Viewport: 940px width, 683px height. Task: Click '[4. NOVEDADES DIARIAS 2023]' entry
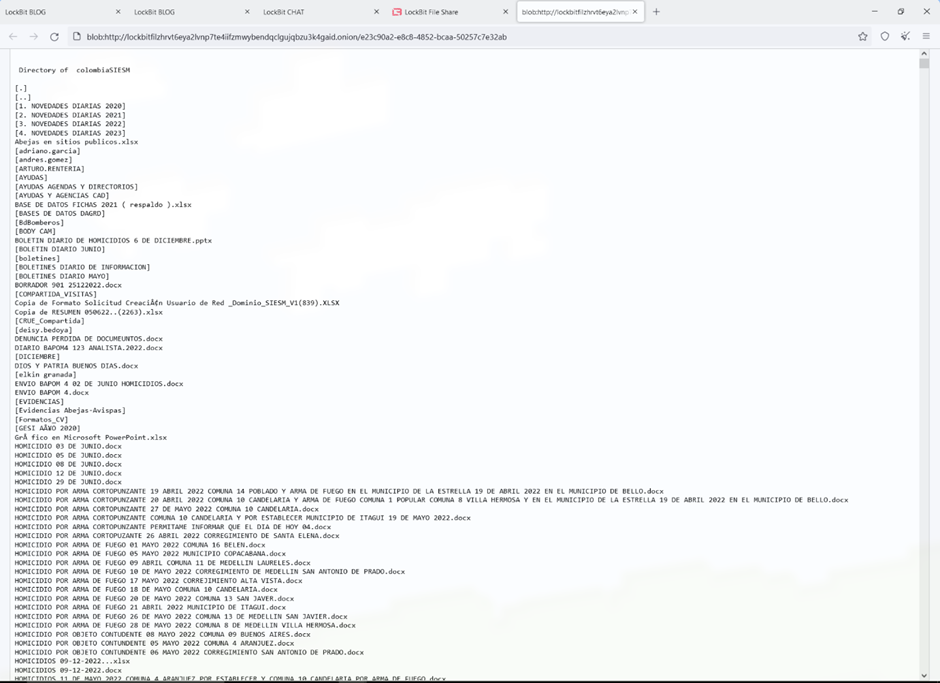70,133
